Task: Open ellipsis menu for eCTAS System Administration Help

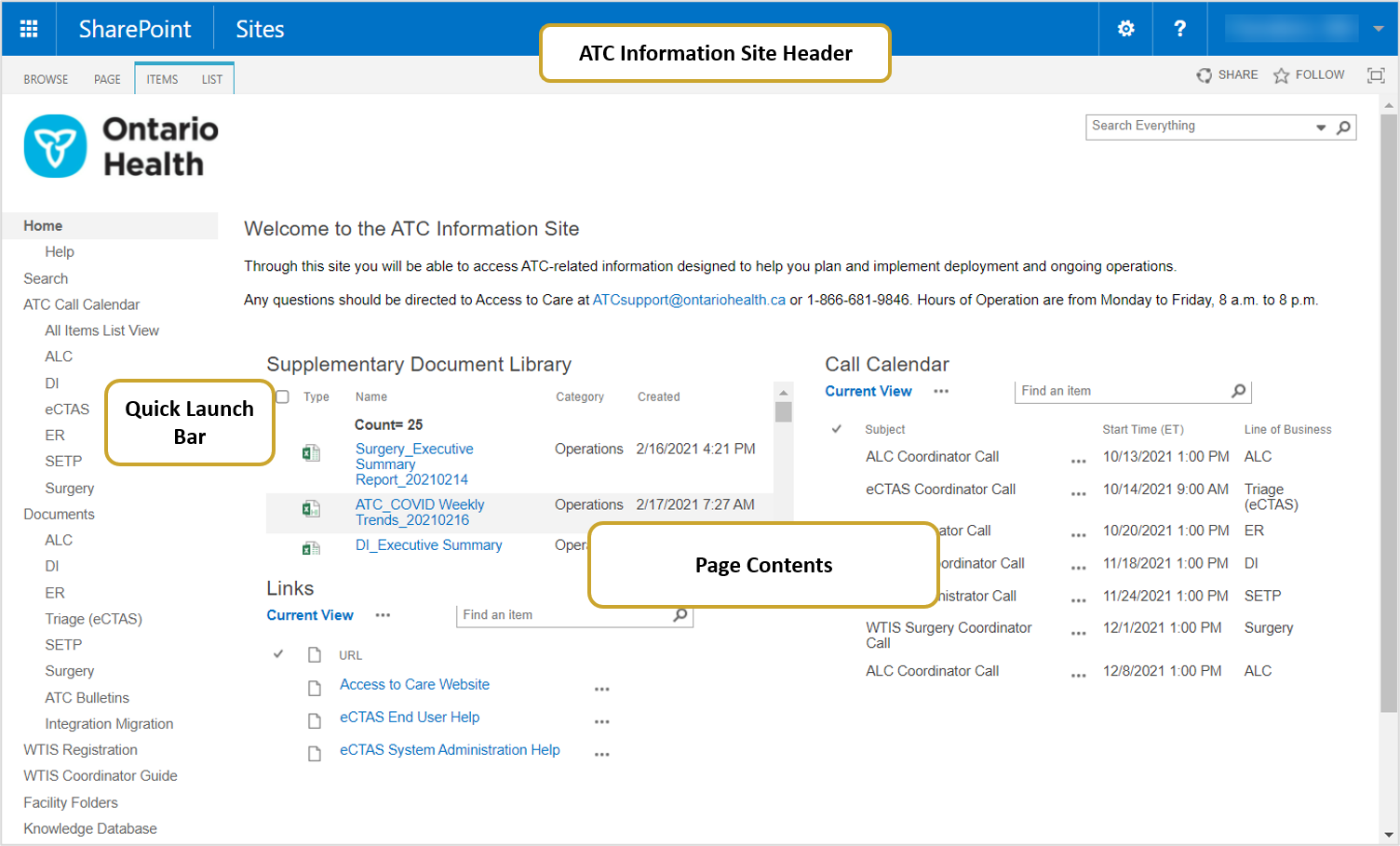Action: point(602,755)
